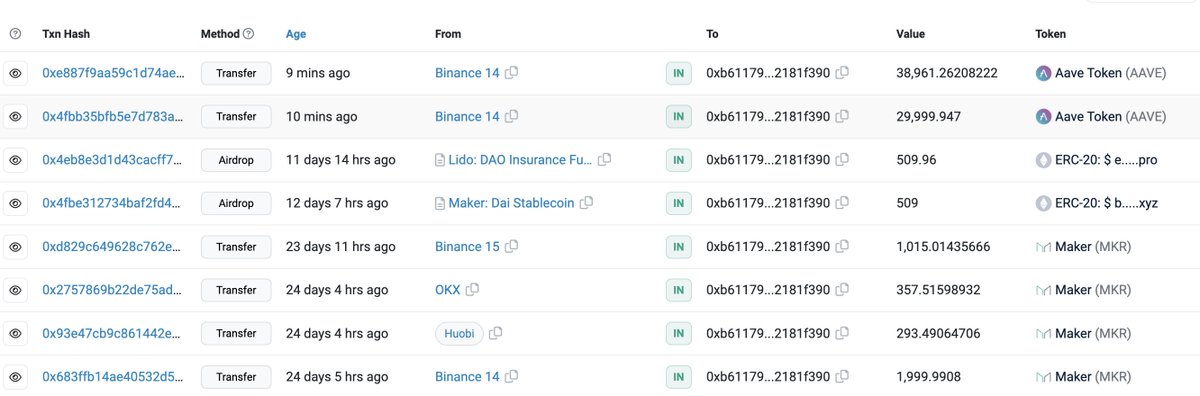Open transaction hash 0x2757869b22de75ad

pos(113,290)
